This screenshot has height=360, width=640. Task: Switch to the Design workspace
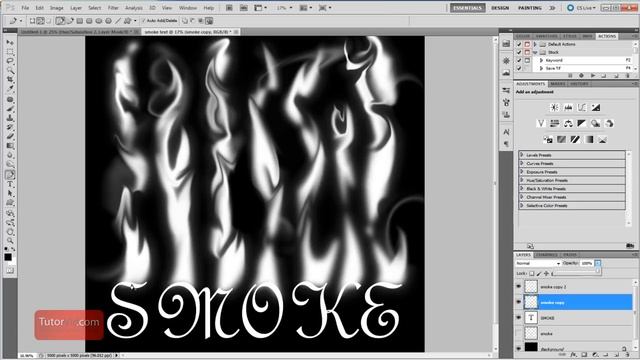click(500, 8)
